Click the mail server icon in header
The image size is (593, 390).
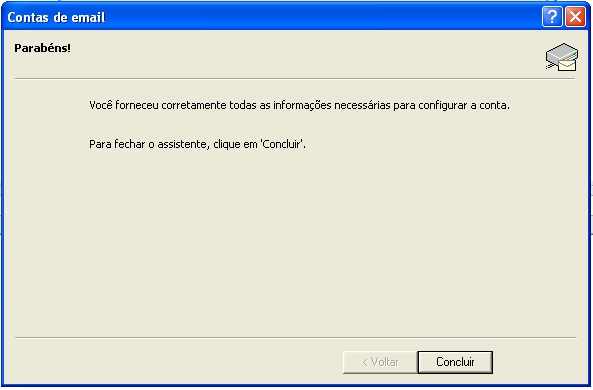(x=562, y=57)
